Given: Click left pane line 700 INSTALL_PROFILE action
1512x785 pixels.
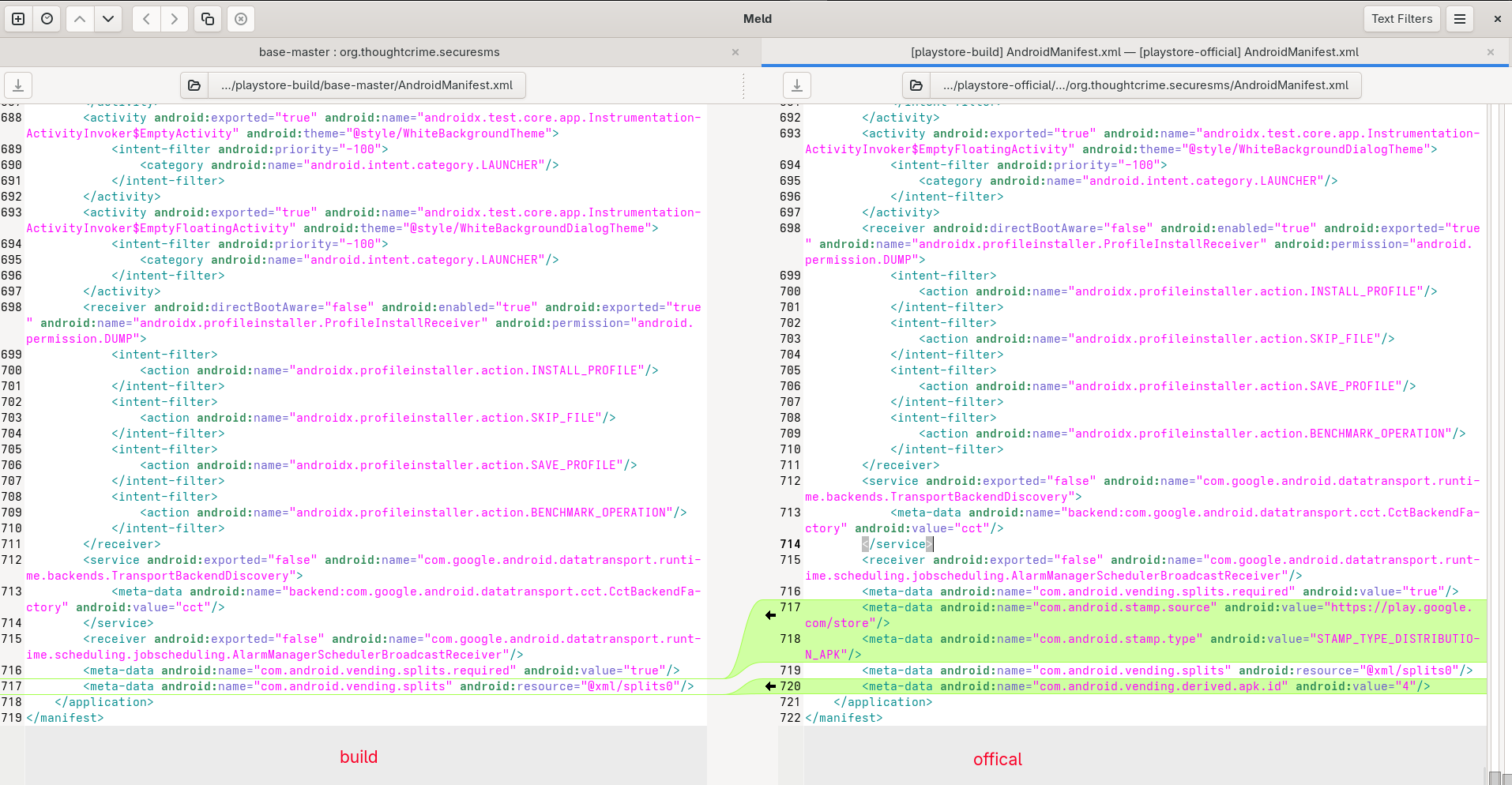Looking at the screenshot, I should coord(399,370).
